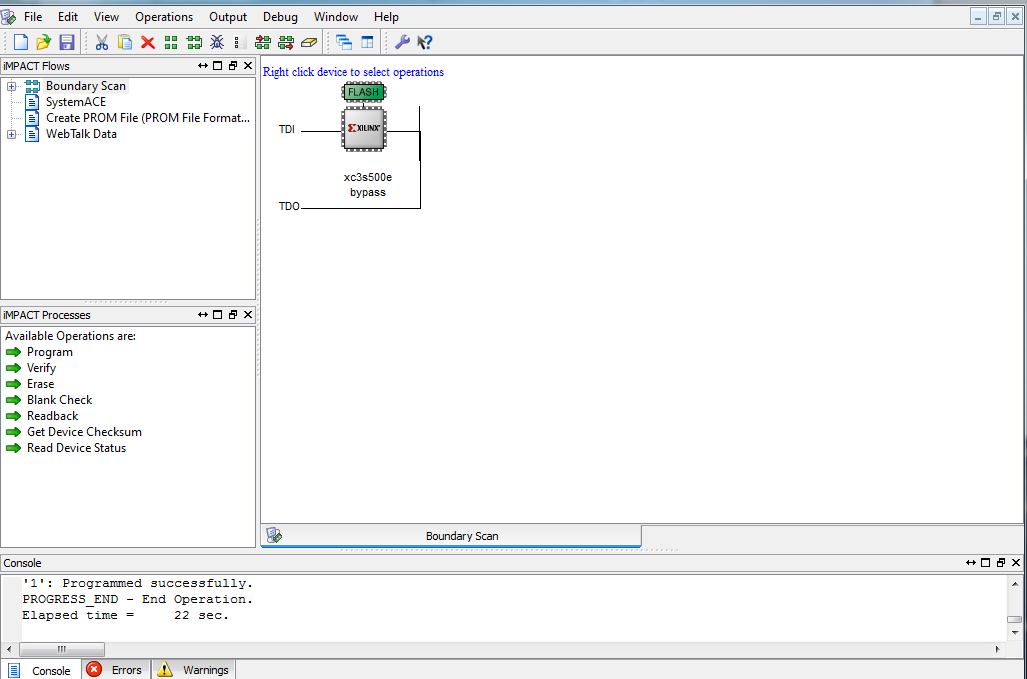This screenshot has width=1027, height=679.
Task: Expand the WebTalk Data tree node
Action: (x=11, y=134)
